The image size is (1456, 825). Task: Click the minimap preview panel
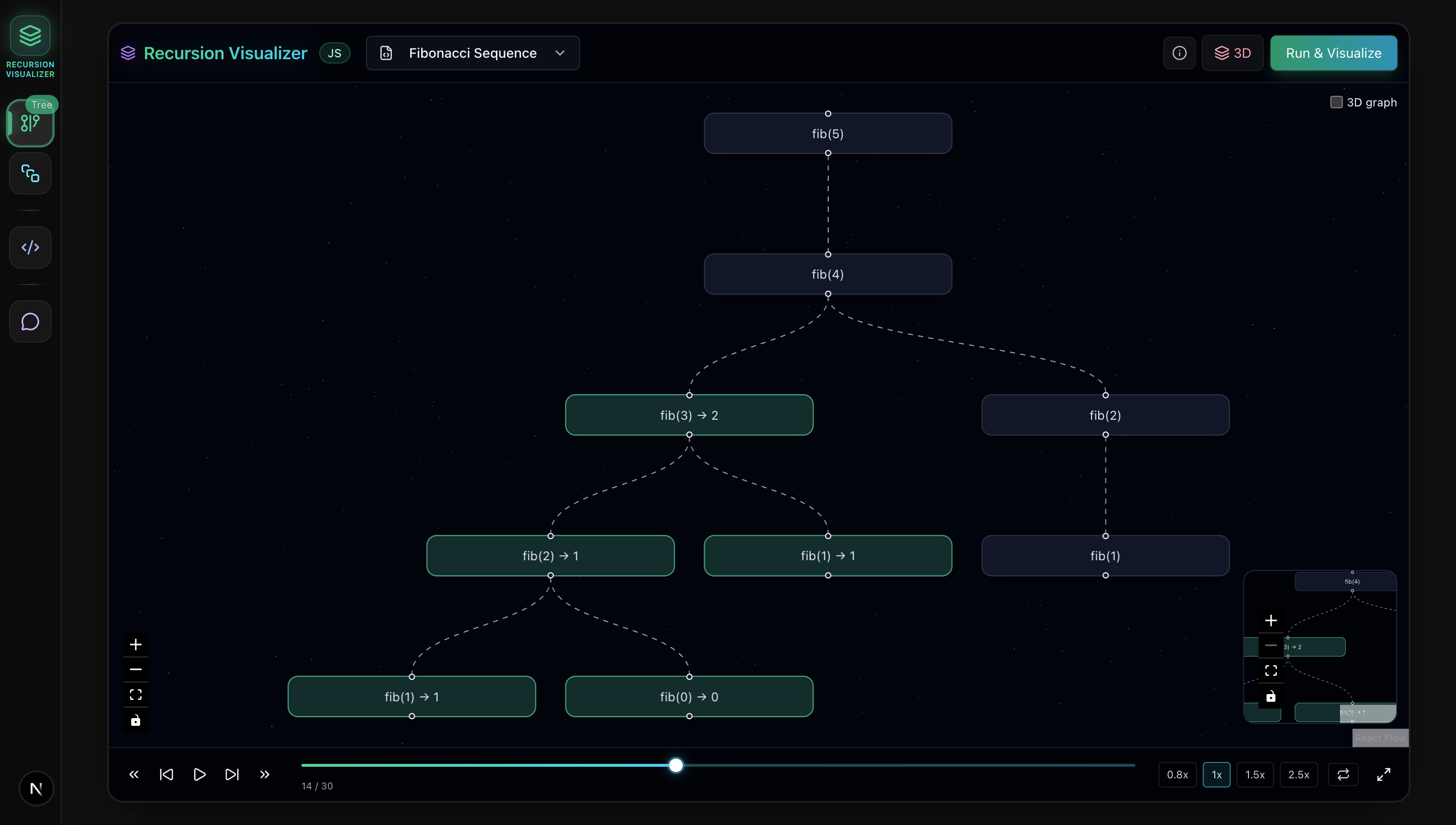(1320, 646)
